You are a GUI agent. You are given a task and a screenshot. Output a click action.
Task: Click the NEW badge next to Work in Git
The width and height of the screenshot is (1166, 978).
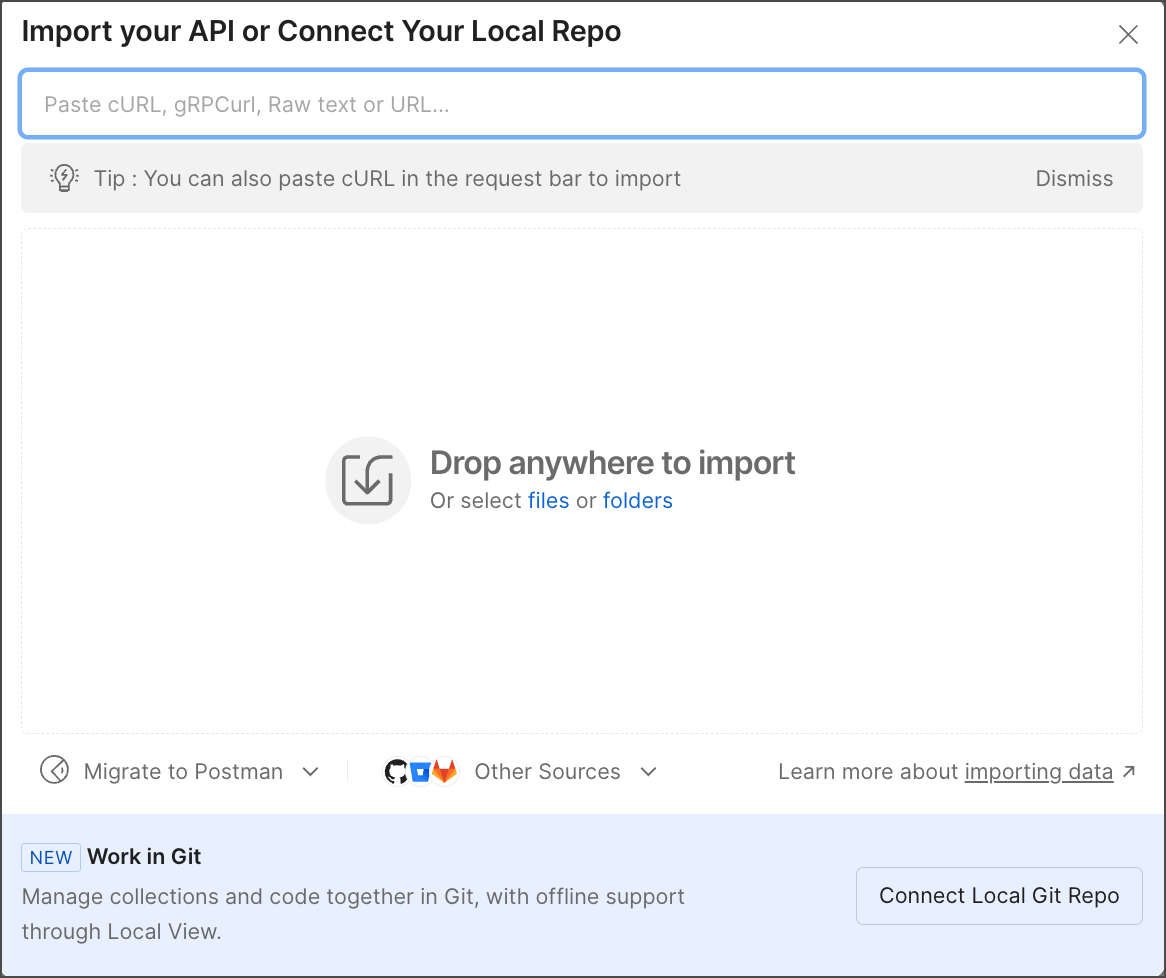coord(50,857)
